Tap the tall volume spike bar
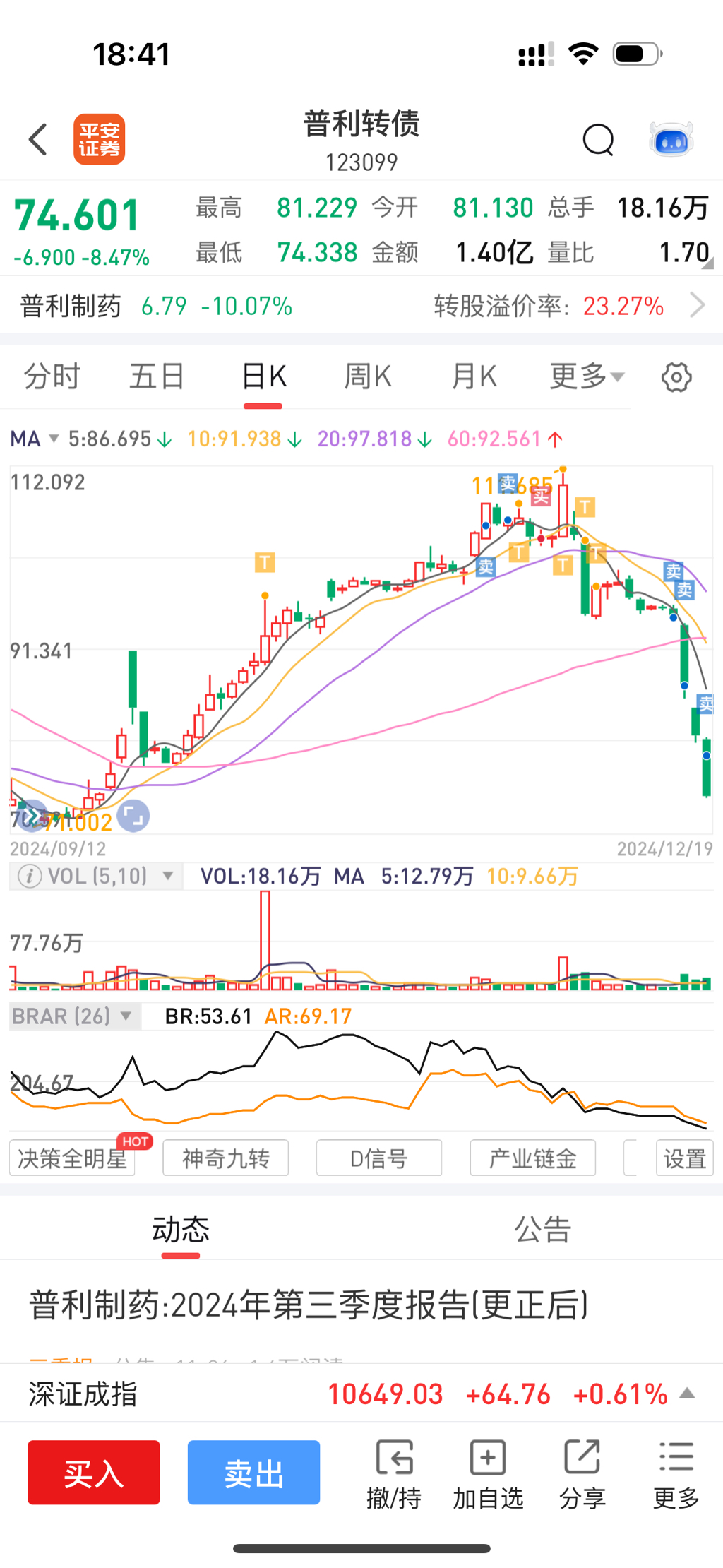723x1568 pixels. [265, 940]
